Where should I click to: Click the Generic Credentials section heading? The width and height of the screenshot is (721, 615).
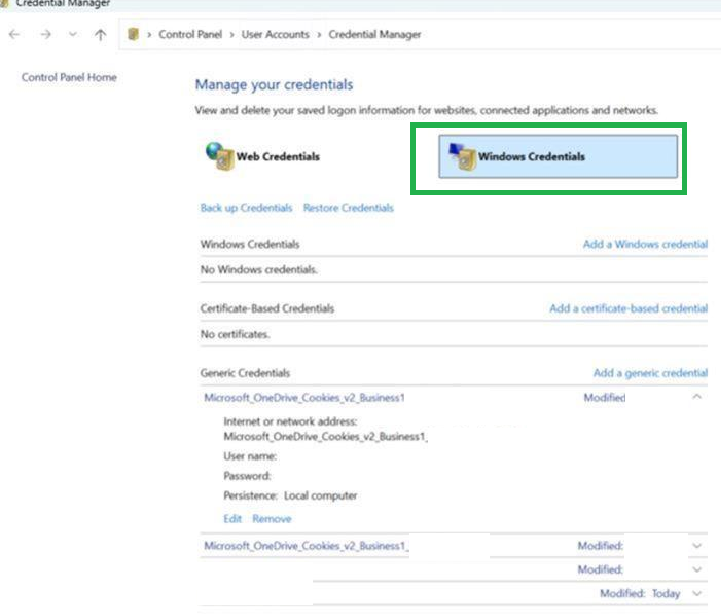pos(245,373)
